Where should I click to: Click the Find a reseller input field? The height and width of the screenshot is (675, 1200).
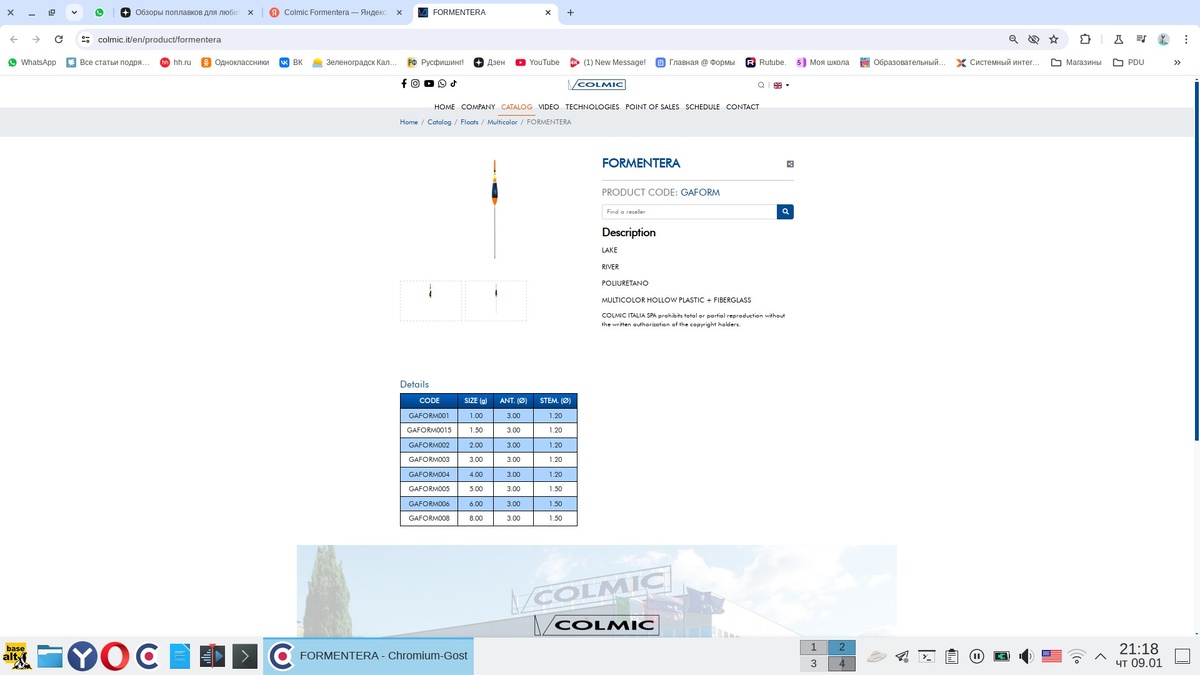click(689, 212)
